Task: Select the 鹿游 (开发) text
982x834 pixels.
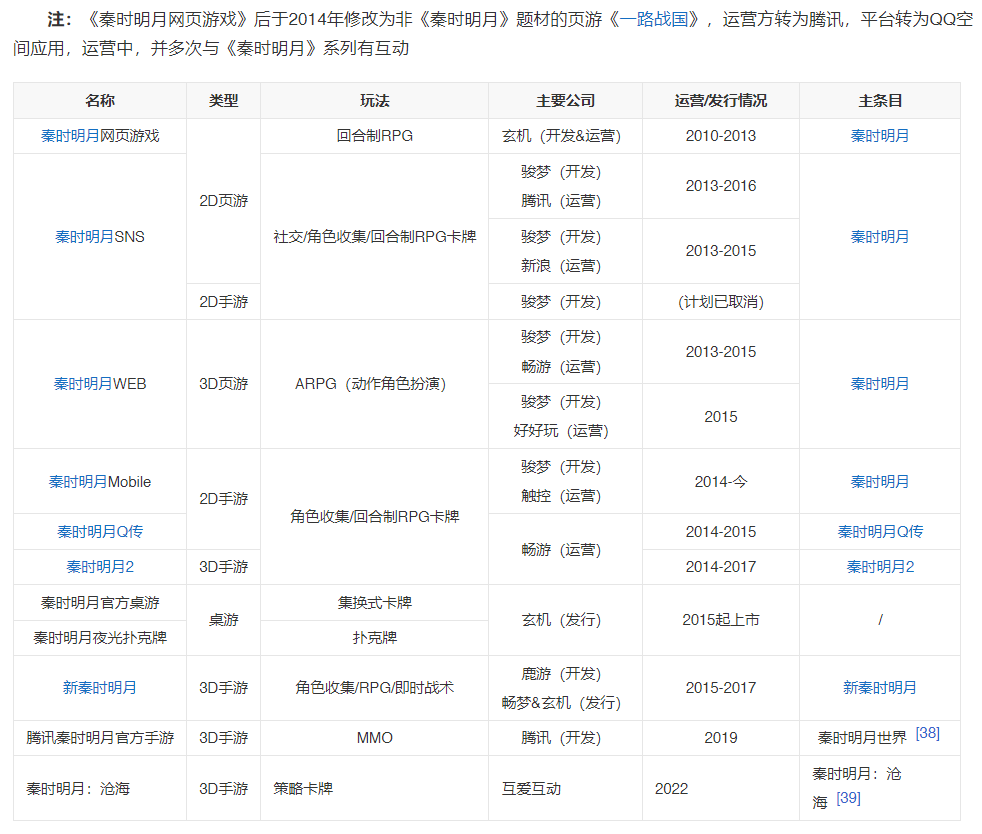Action: 561,674
